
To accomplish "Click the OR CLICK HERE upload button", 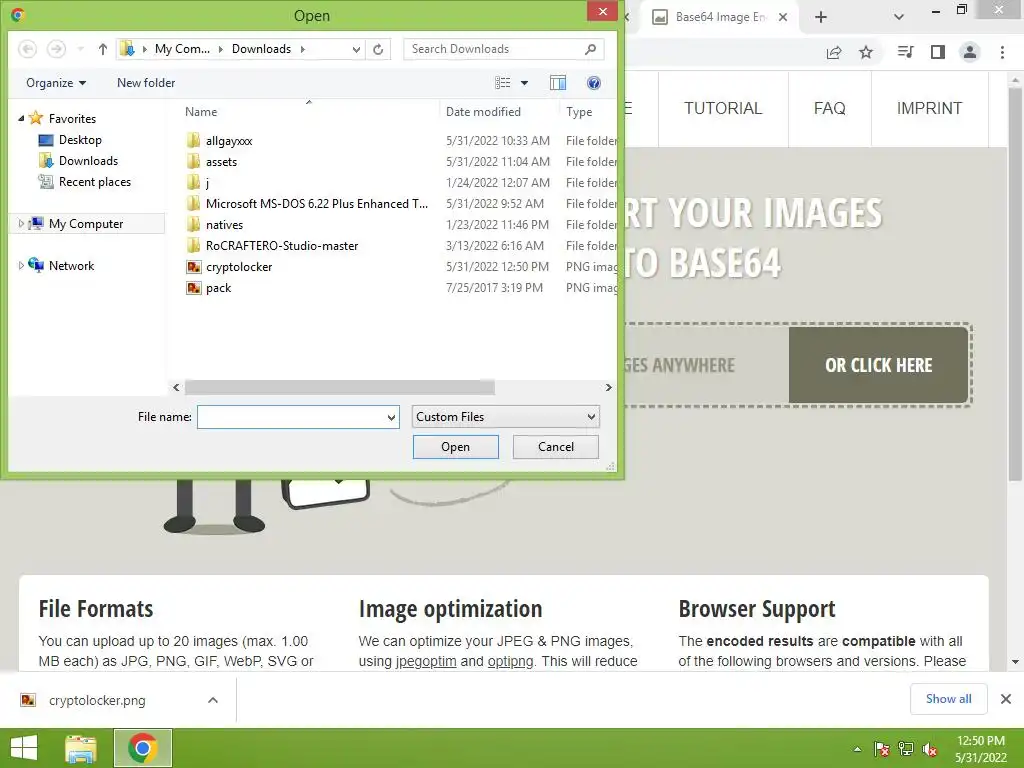I will pos(878,365).
